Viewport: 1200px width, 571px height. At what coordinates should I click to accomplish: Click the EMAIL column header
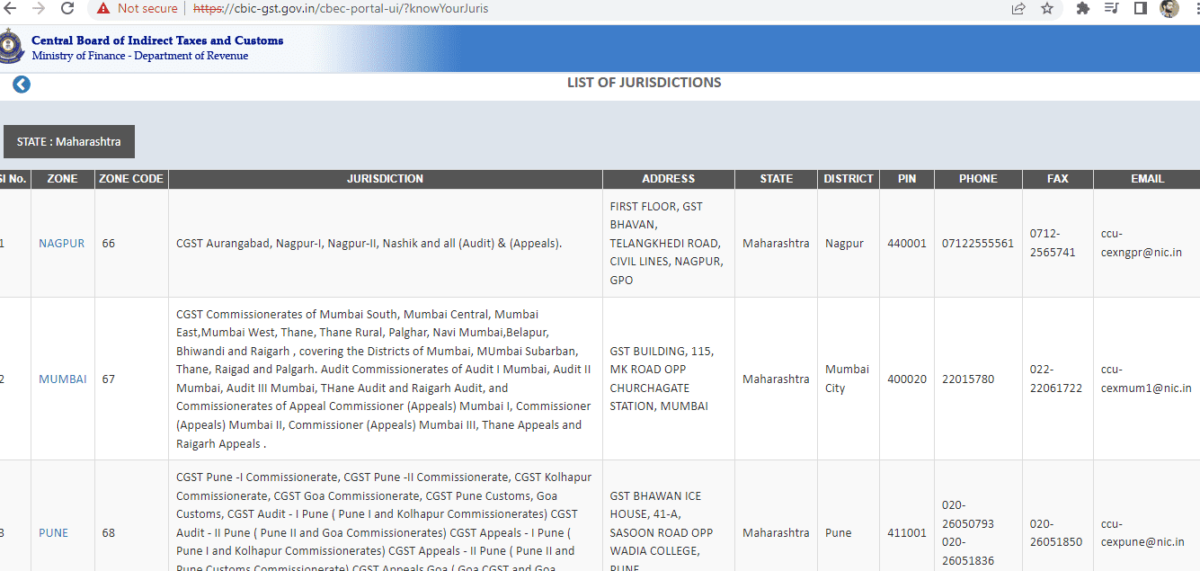[x=1147, y=179]
